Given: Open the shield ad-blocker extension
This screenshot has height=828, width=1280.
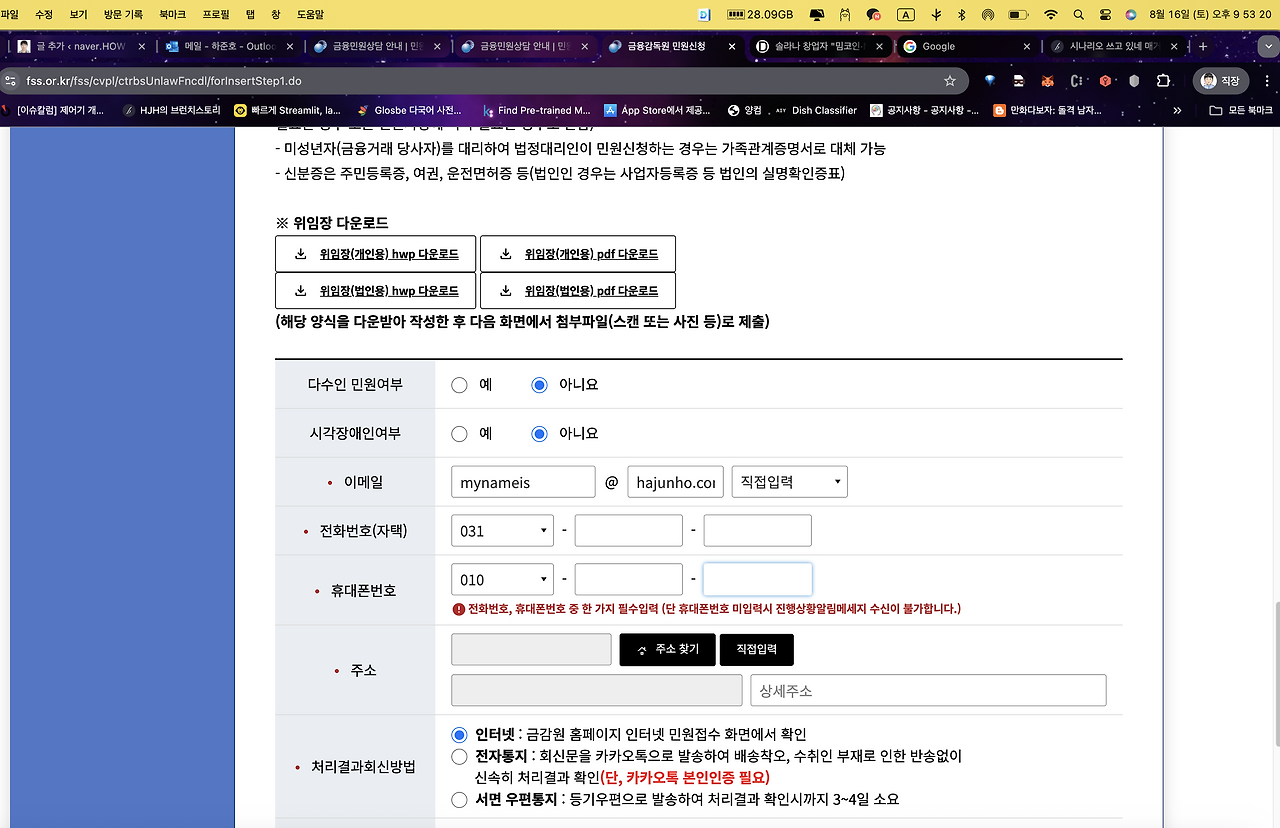Looking at the screenshot, I should tap(1133, 78).
